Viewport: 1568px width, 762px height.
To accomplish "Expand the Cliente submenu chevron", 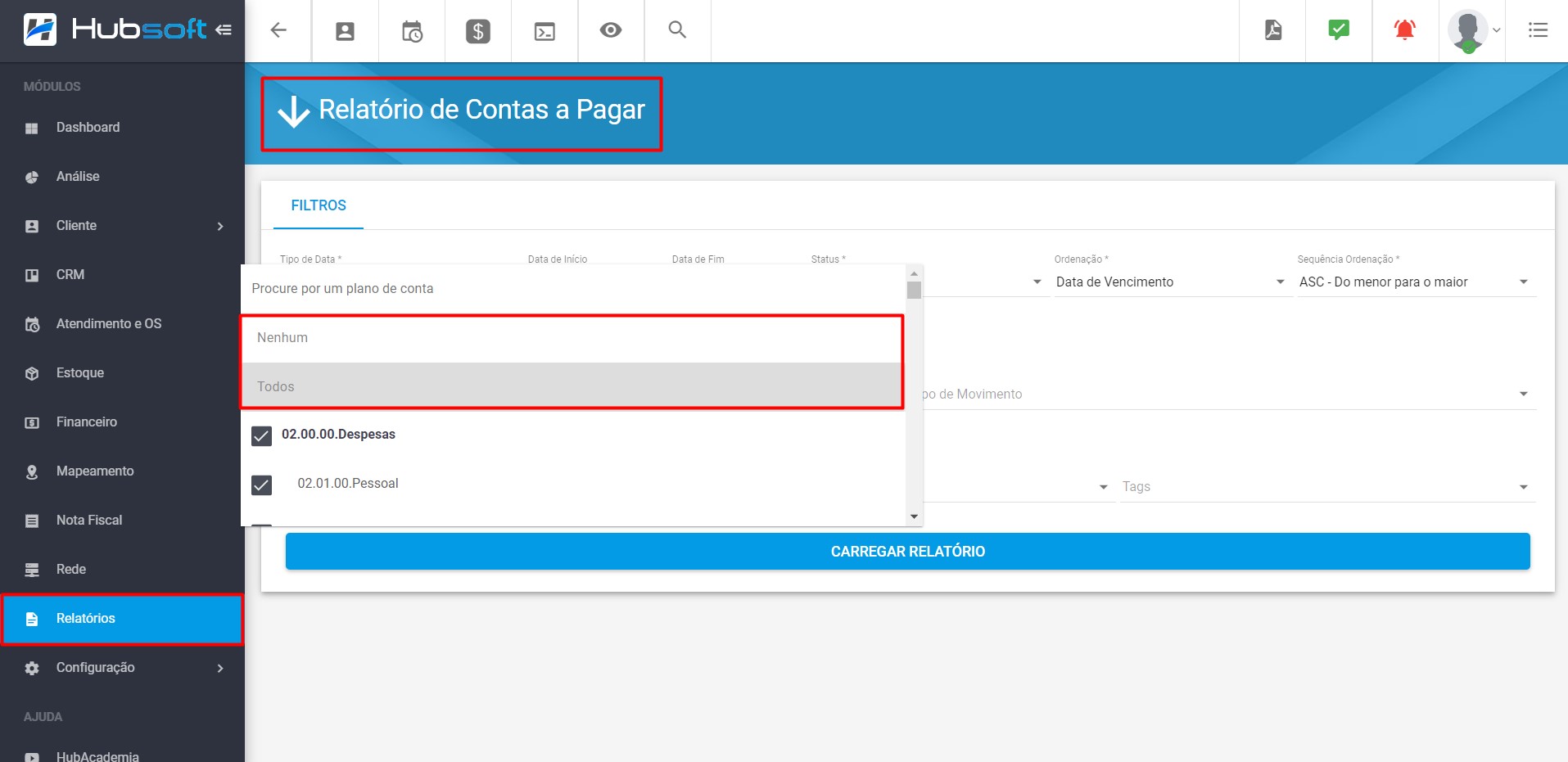I will coord(219,226).
